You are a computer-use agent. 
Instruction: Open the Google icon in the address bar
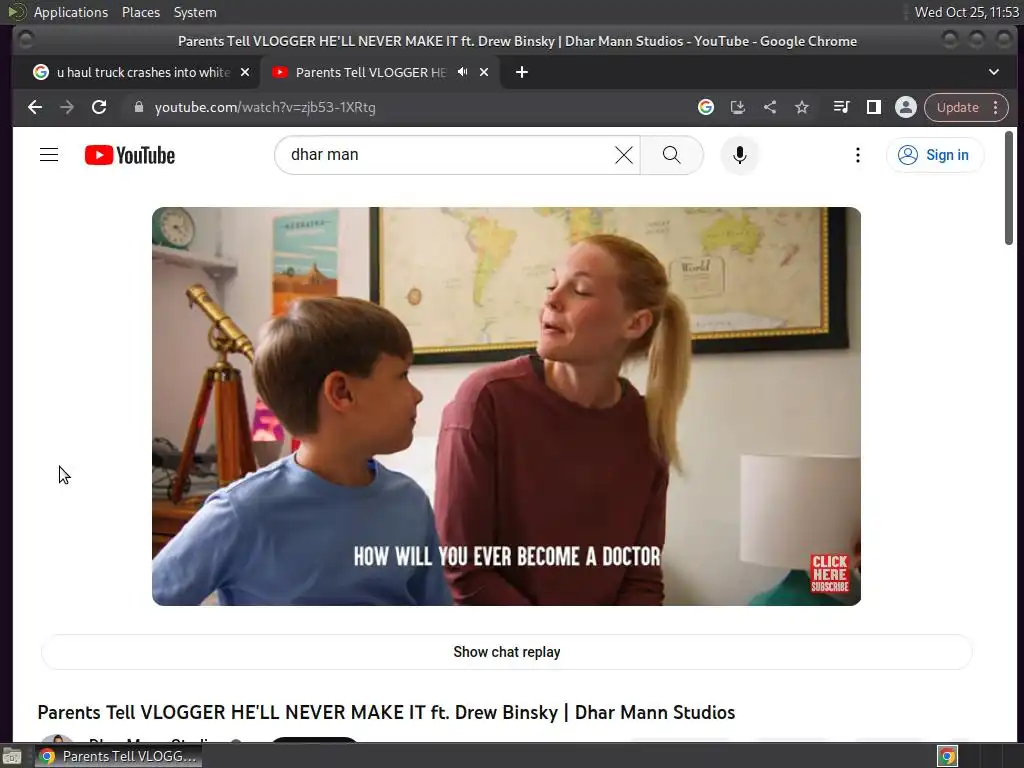click(x=705, y=107)
